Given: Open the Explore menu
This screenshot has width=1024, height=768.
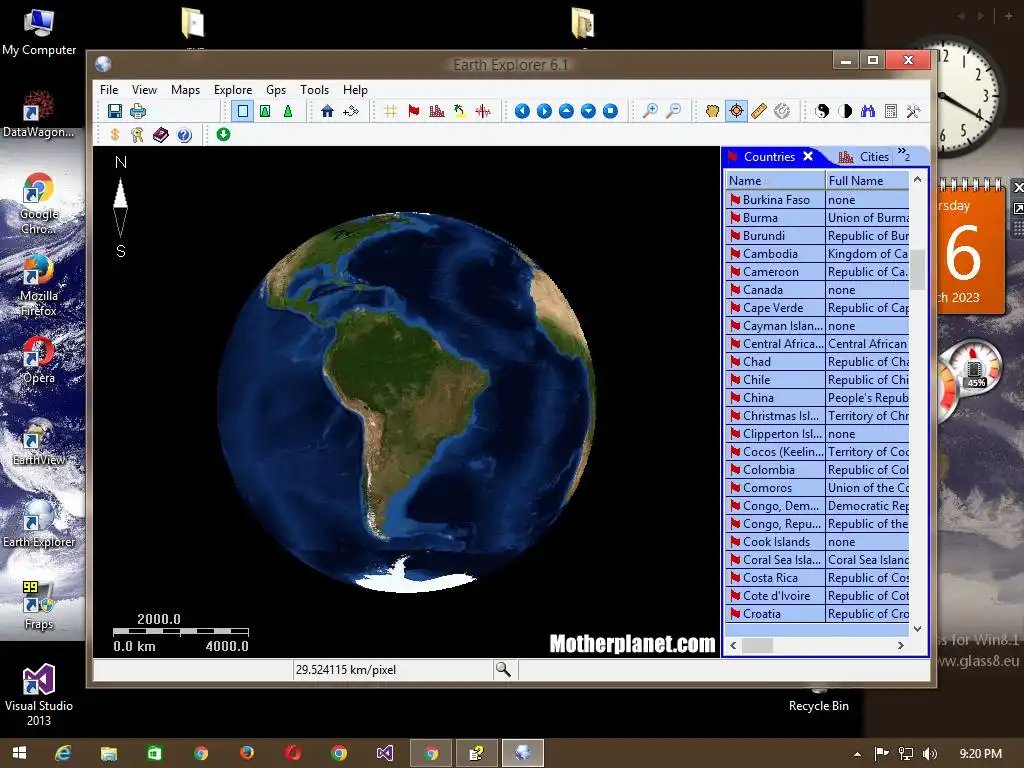Looking at the screenshot, I should pyautogui.click(x=232, y=89).
